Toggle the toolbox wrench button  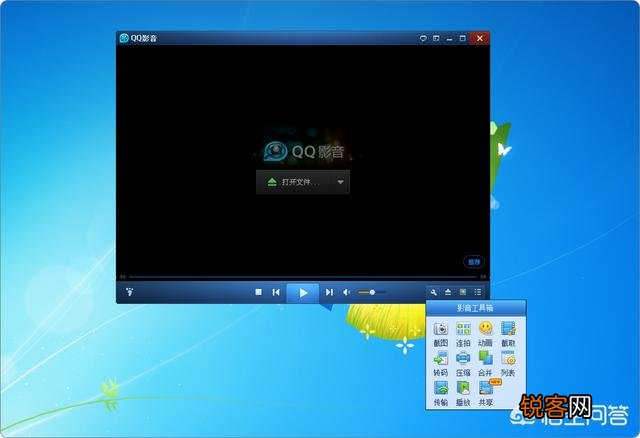pyautogui.click(x=434, y=292)
